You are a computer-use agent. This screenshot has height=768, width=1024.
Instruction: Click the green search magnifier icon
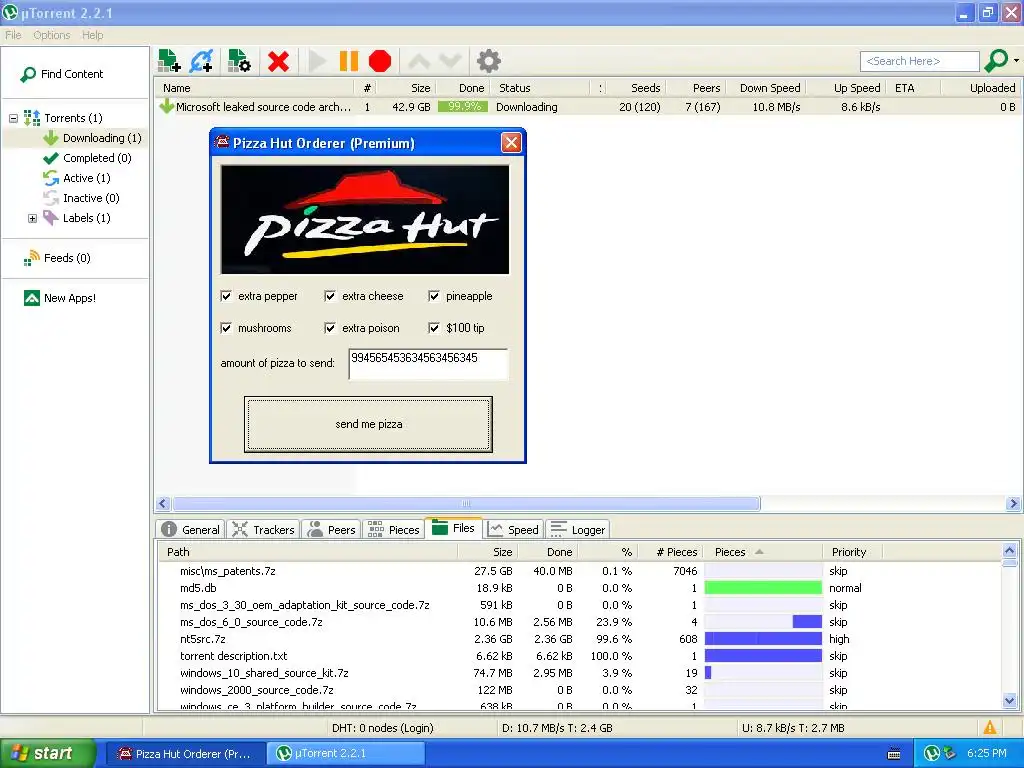point(996,61)
